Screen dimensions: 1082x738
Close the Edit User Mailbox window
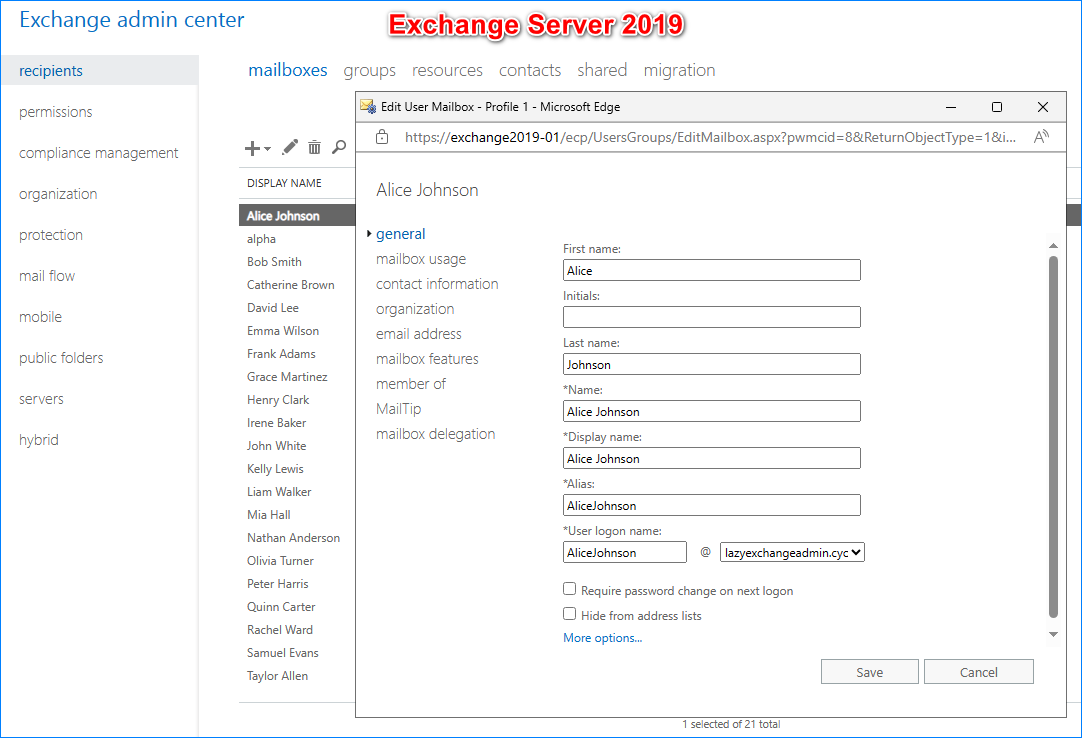[x=1043, y=107]
